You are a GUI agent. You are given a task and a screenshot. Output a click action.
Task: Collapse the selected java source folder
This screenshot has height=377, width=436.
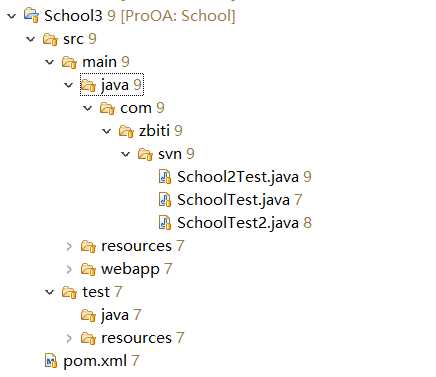(x=69, y=85)
